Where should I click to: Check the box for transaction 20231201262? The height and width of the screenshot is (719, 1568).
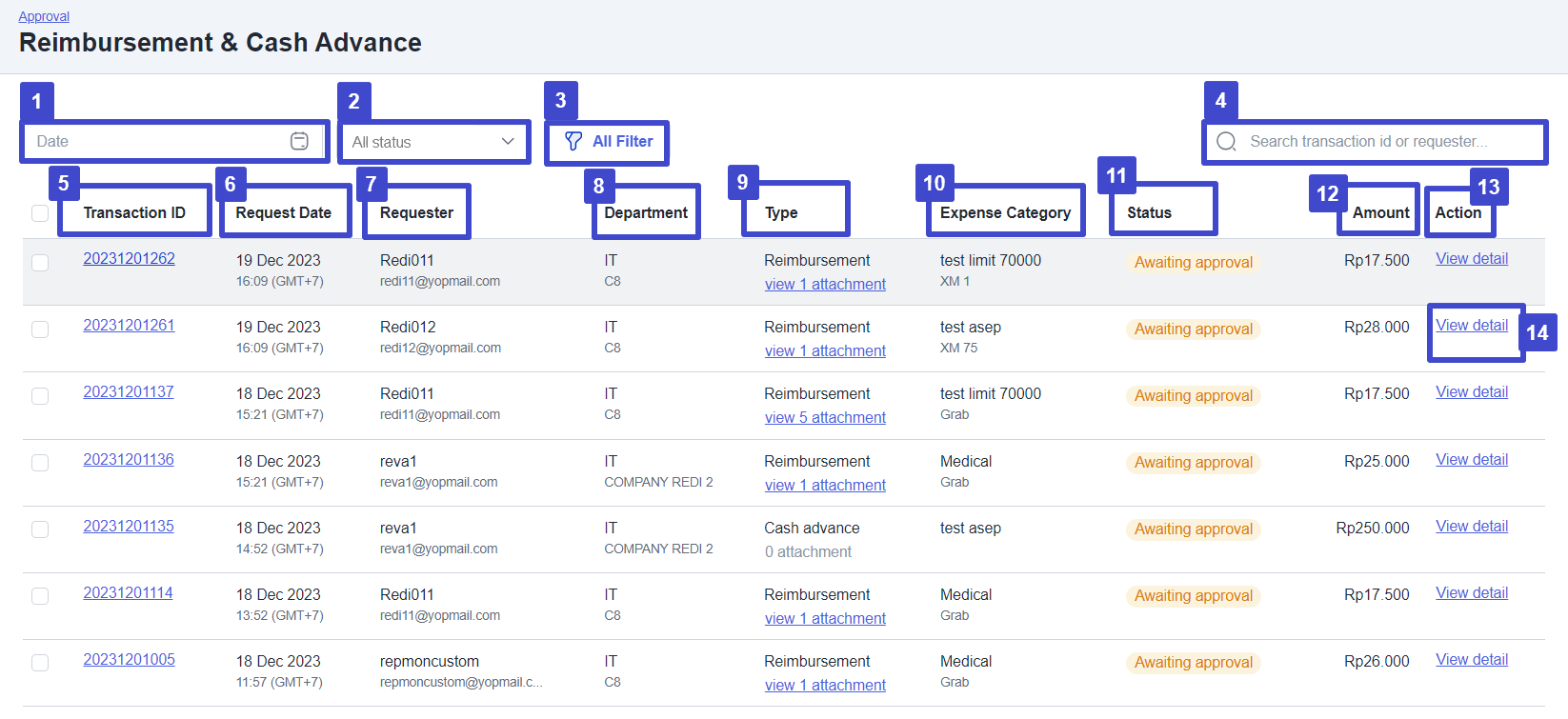click(x=40, y=262)
